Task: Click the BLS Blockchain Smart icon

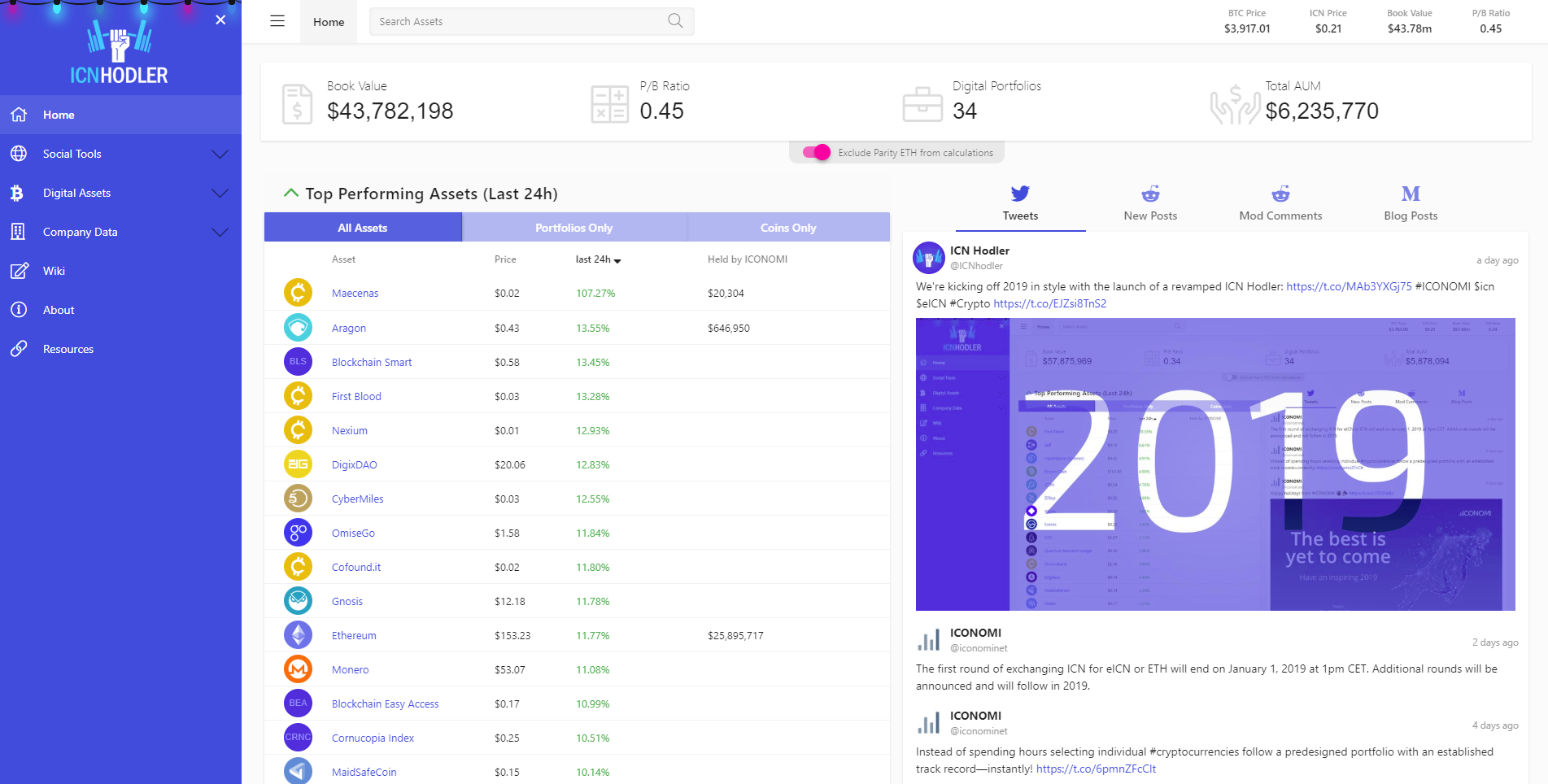Action: click(298, 361)
